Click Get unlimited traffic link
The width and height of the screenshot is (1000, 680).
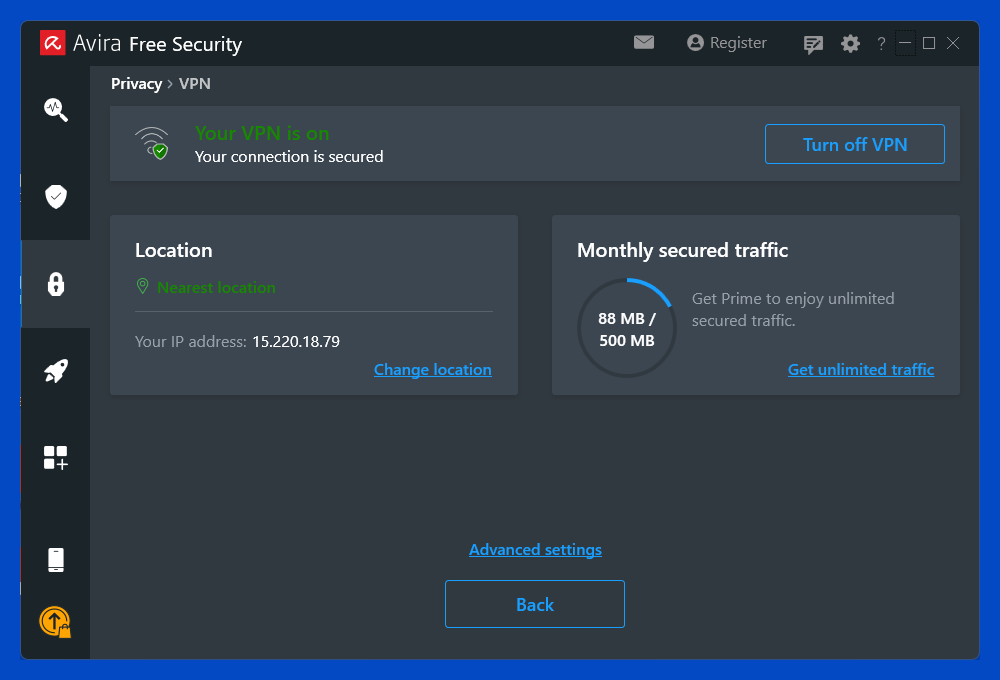(x=861, y=369)
